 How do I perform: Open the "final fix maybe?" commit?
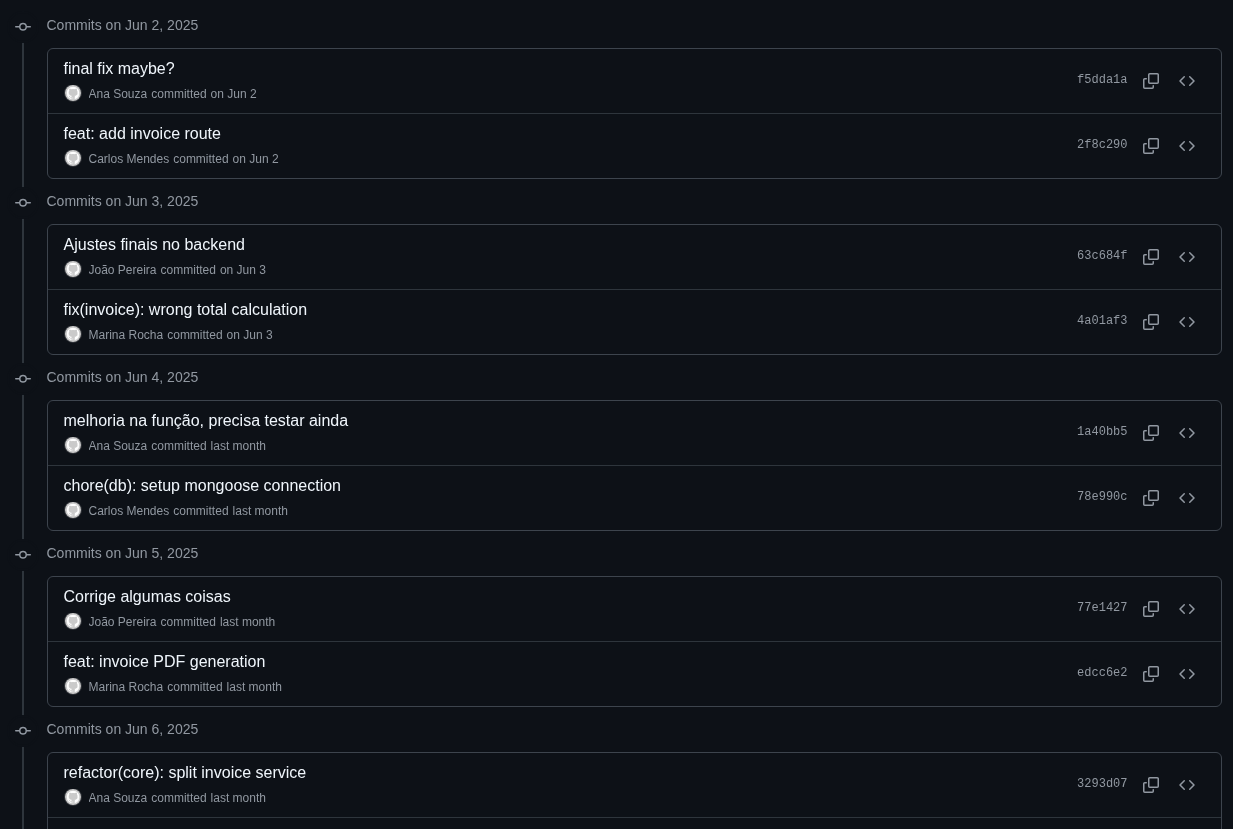coord(119,69)
